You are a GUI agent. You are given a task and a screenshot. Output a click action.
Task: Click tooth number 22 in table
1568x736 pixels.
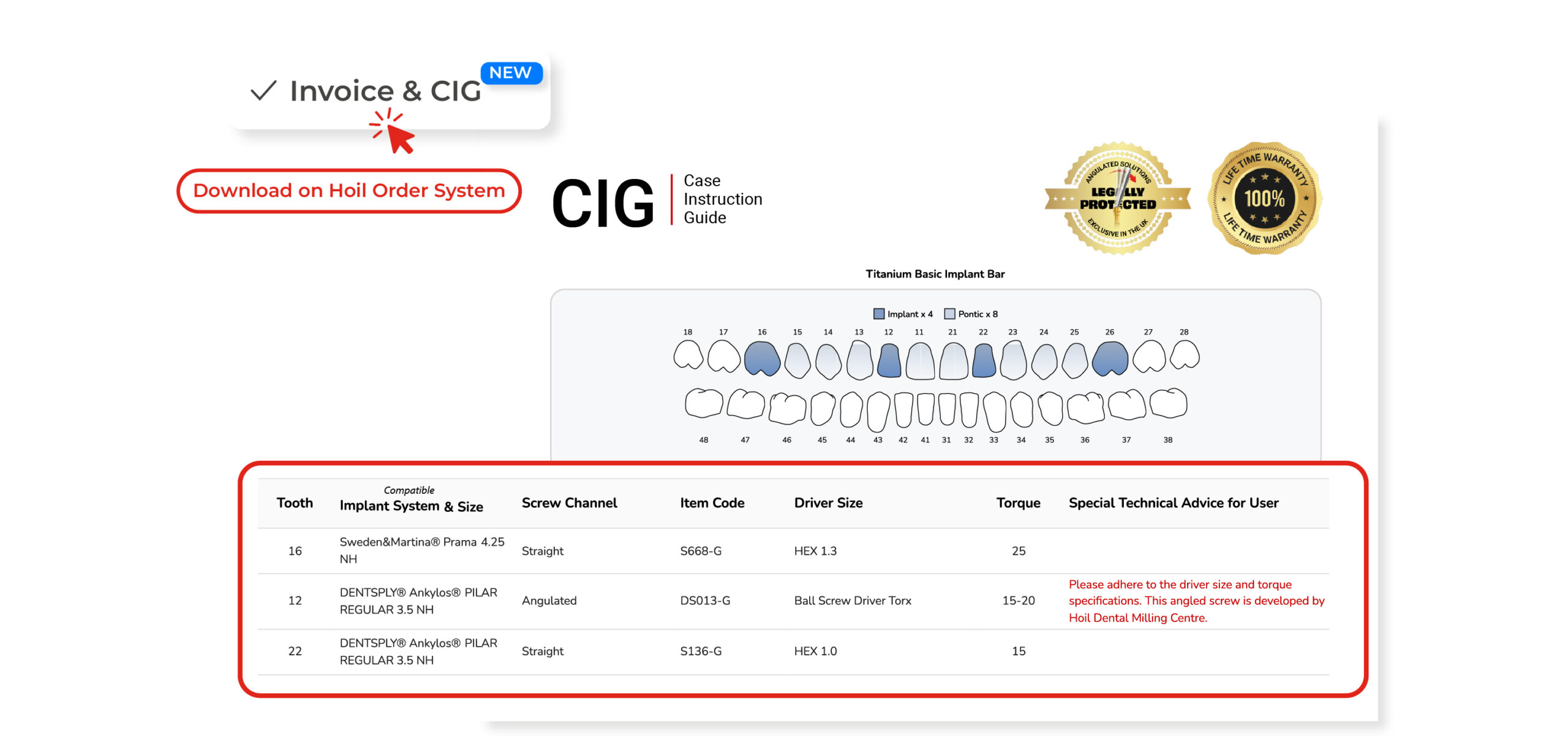(x=295, y=651)
